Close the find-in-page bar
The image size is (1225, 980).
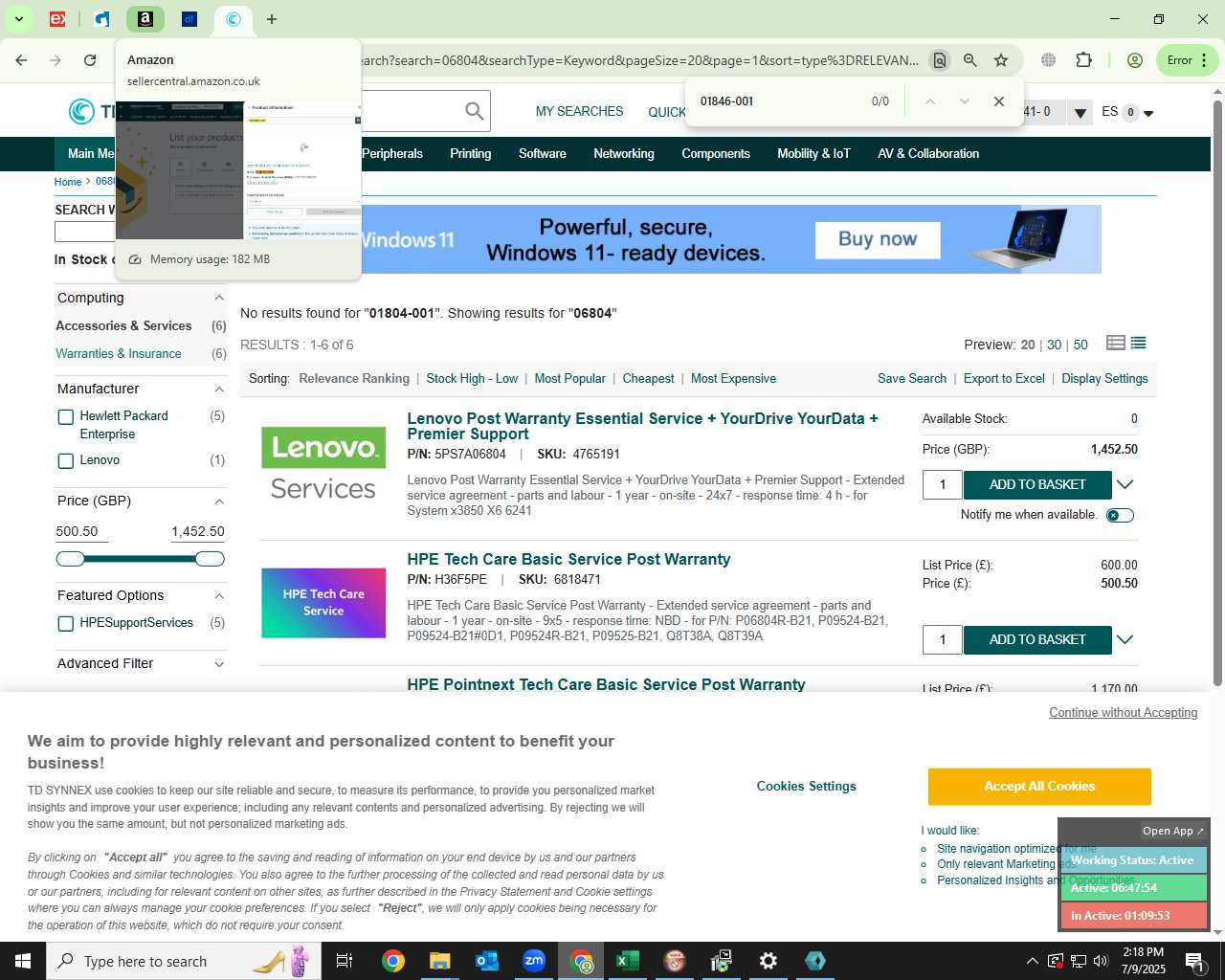tap(999, 101)
